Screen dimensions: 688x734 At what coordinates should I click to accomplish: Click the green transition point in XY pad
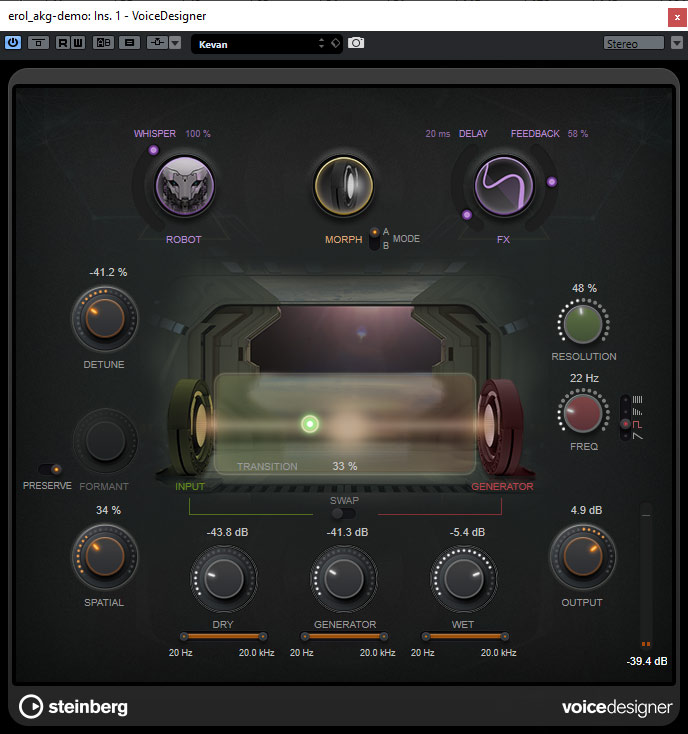tap(310, 424)
